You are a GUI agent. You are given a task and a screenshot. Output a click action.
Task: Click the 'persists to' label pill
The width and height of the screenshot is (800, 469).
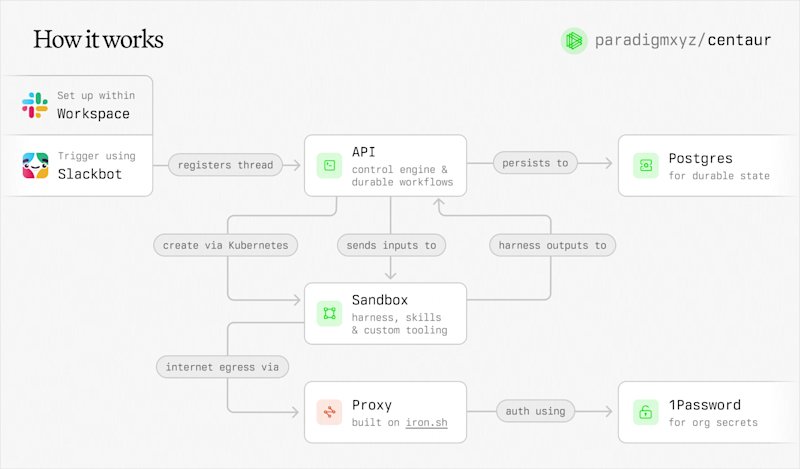(535, 163)
